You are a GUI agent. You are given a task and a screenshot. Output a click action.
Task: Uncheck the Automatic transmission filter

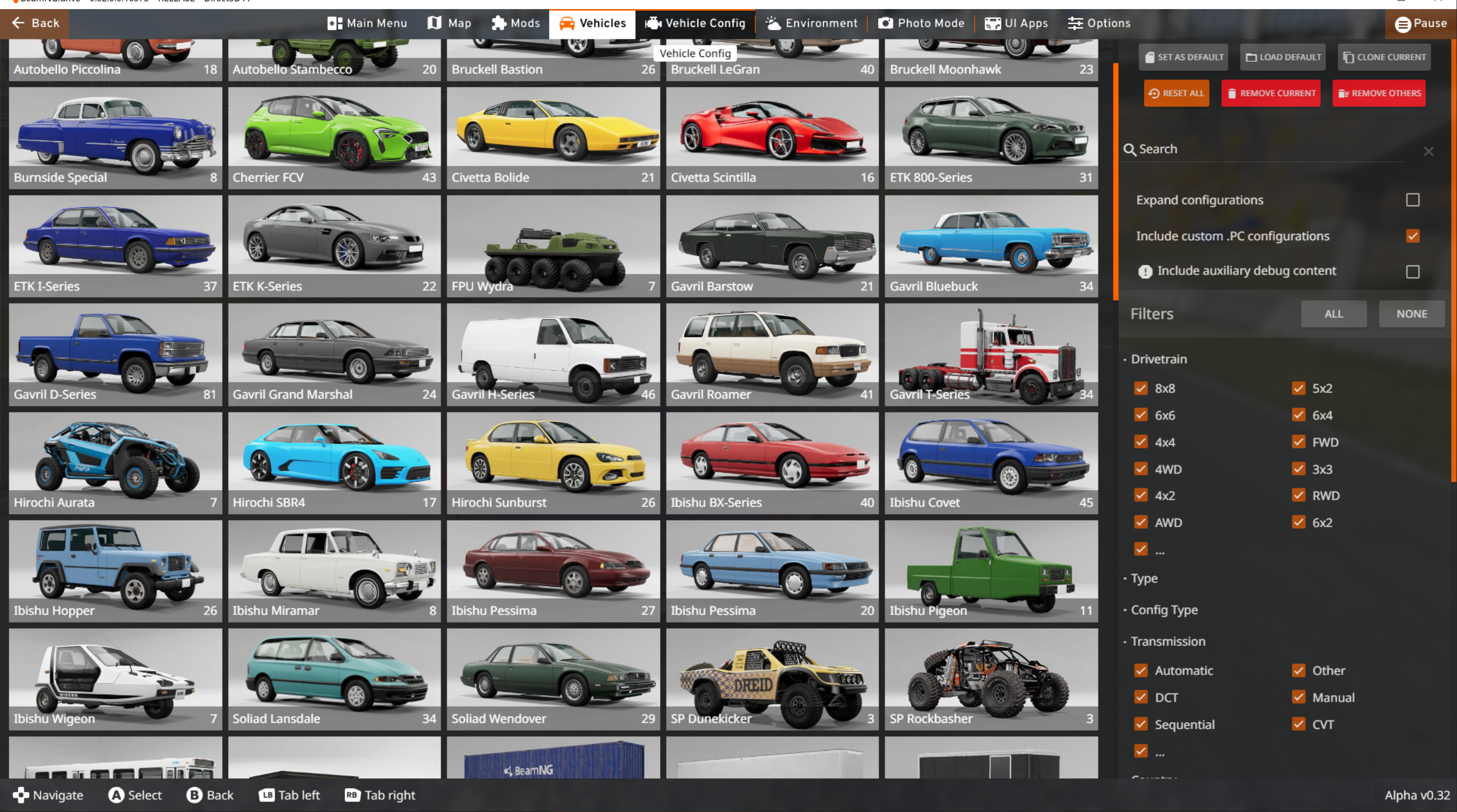pyautogui.click(x=1141, y=671)
